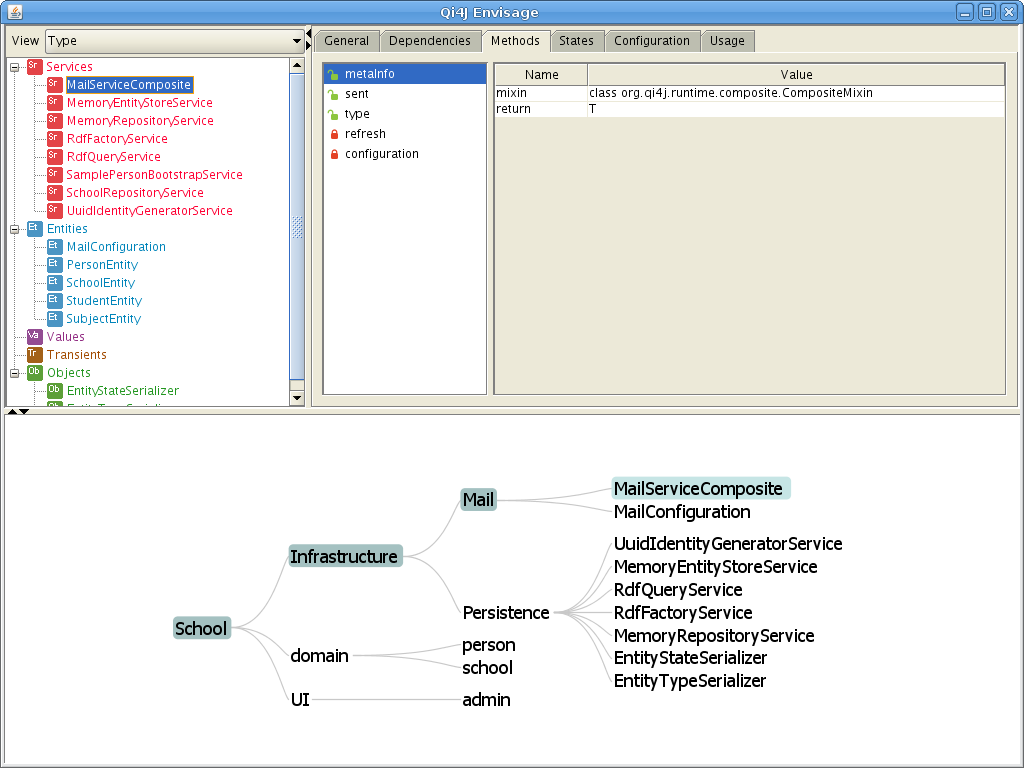Click the Name column header

(541, 75)
